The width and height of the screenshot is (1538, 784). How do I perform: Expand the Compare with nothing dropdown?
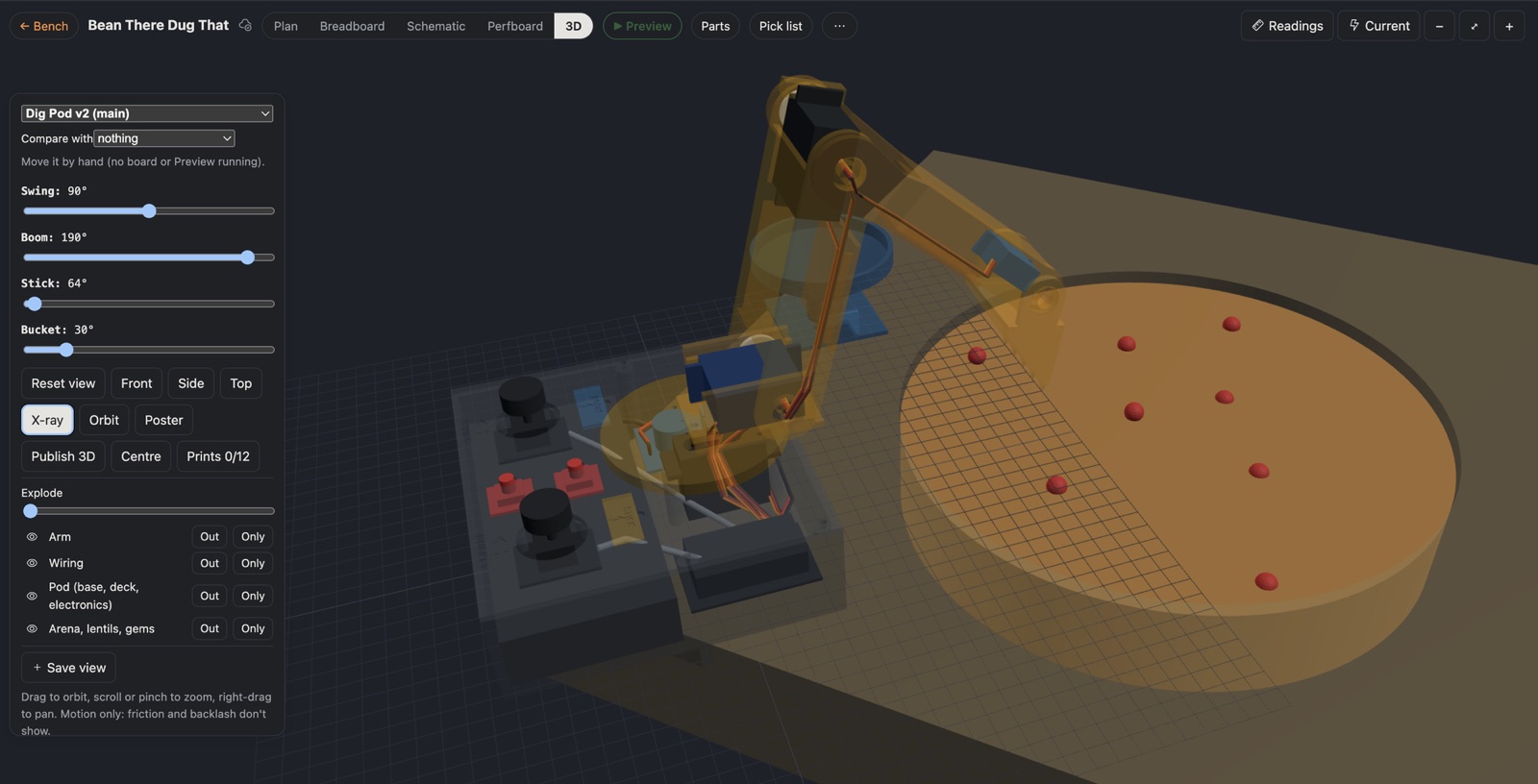(164, 138)
